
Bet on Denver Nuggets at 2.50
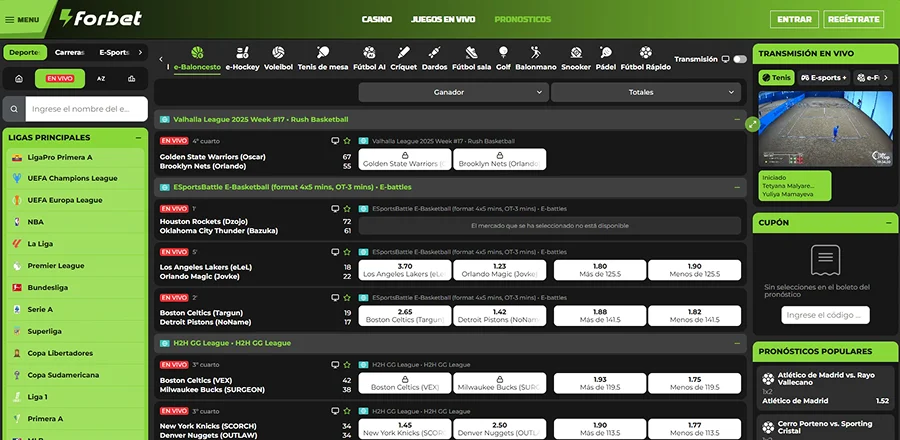point(499,429)
